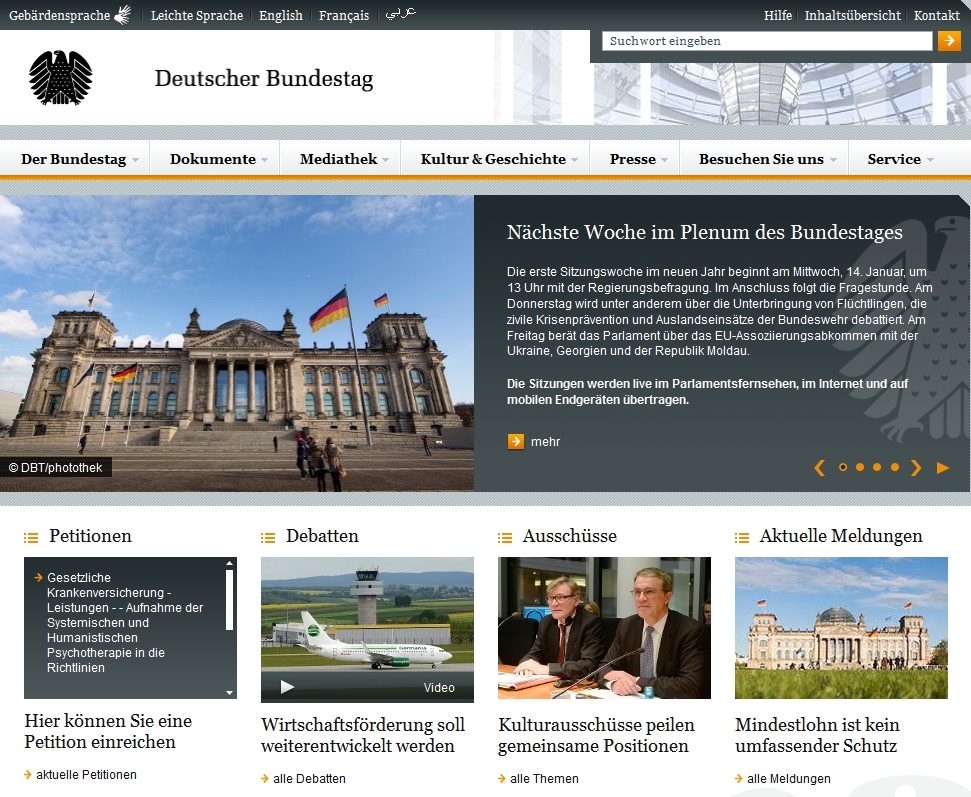Switch site language to Français
This screenshot has width=971, height=797.
344,15
